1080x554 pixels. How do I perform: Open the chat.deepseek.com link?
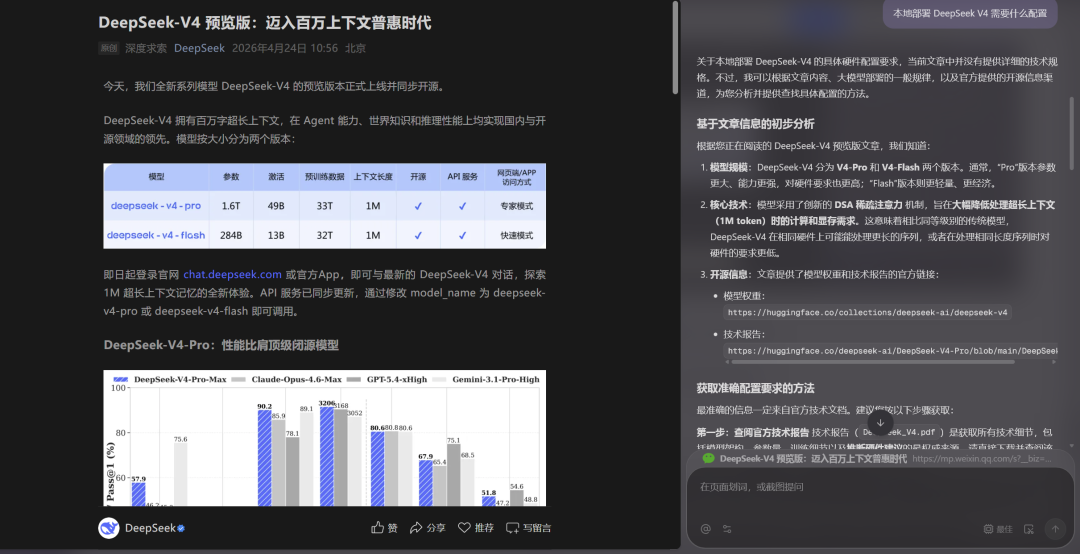232,274
